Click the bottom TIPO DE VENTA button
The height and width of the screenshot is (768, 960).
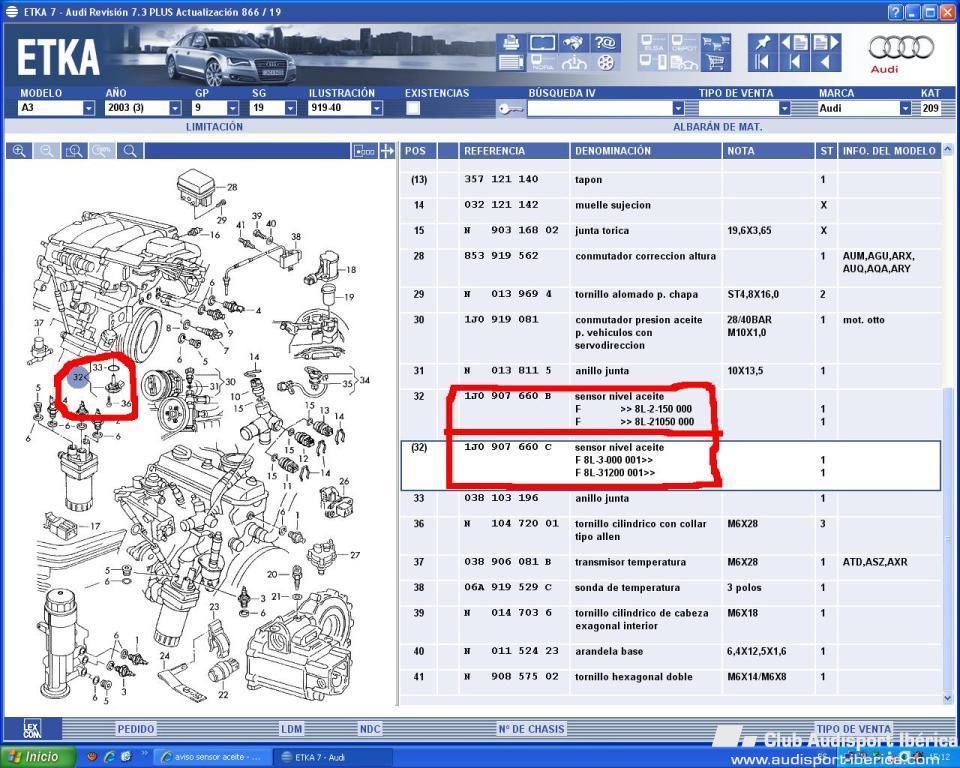pyautogui.click(x=853, y=729)
